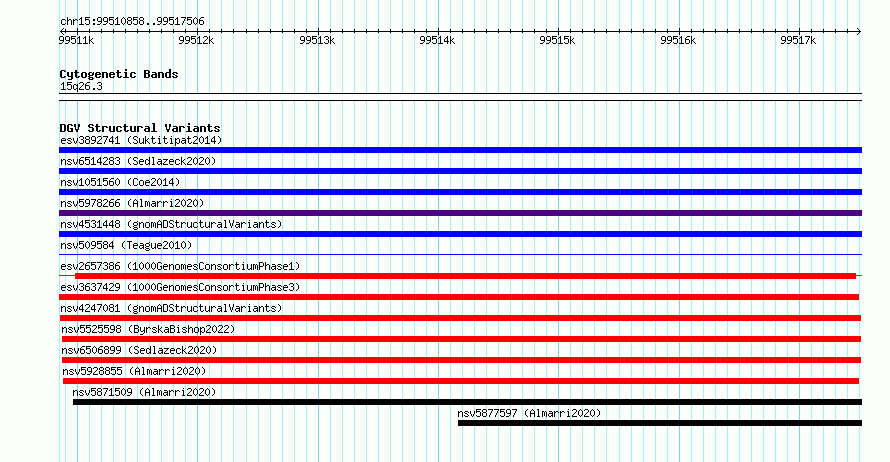Select the purple bar under nsv5978266
890x462 pixels.
tap(460, 213)
